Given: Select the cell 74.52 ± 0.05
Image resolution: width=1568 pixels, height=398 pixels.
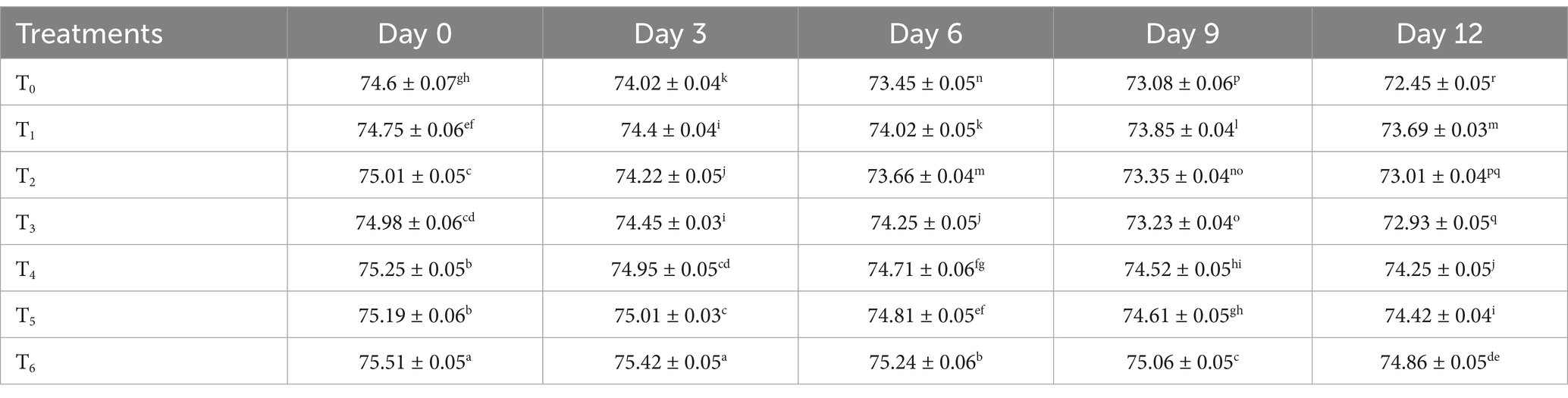Looking at the screenshot, I should click(x=1182, y=268).
